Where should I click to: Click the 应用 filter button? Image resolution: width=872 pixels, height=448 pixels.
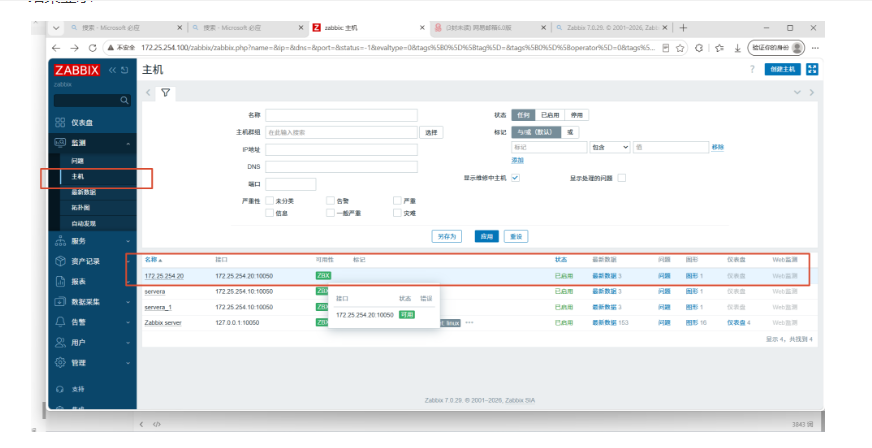(x=487, y=236)
